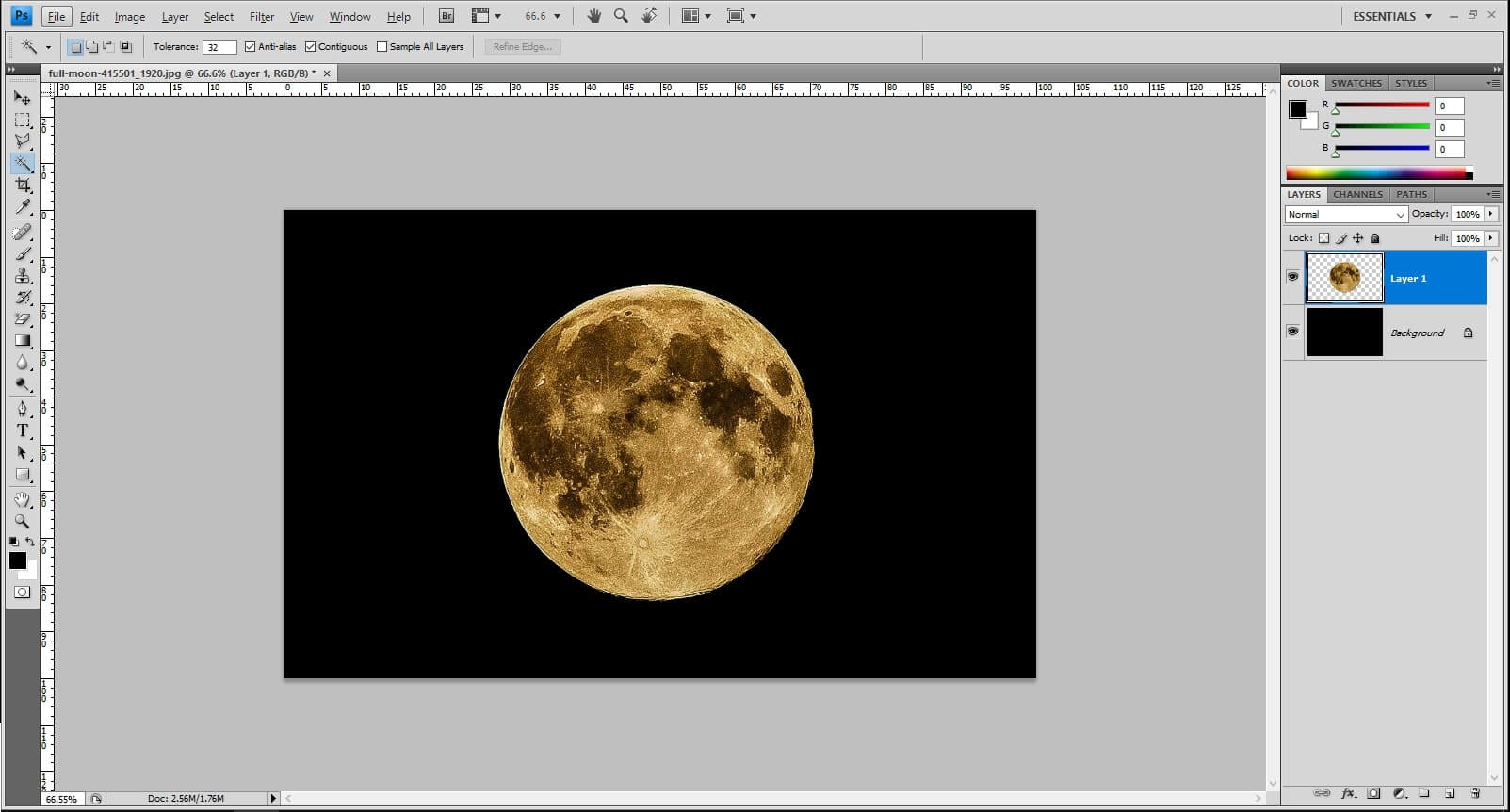Select the Path Selection tool
Image resolution: width=1510 pixels, height=812 pixels.
[23, 452]
